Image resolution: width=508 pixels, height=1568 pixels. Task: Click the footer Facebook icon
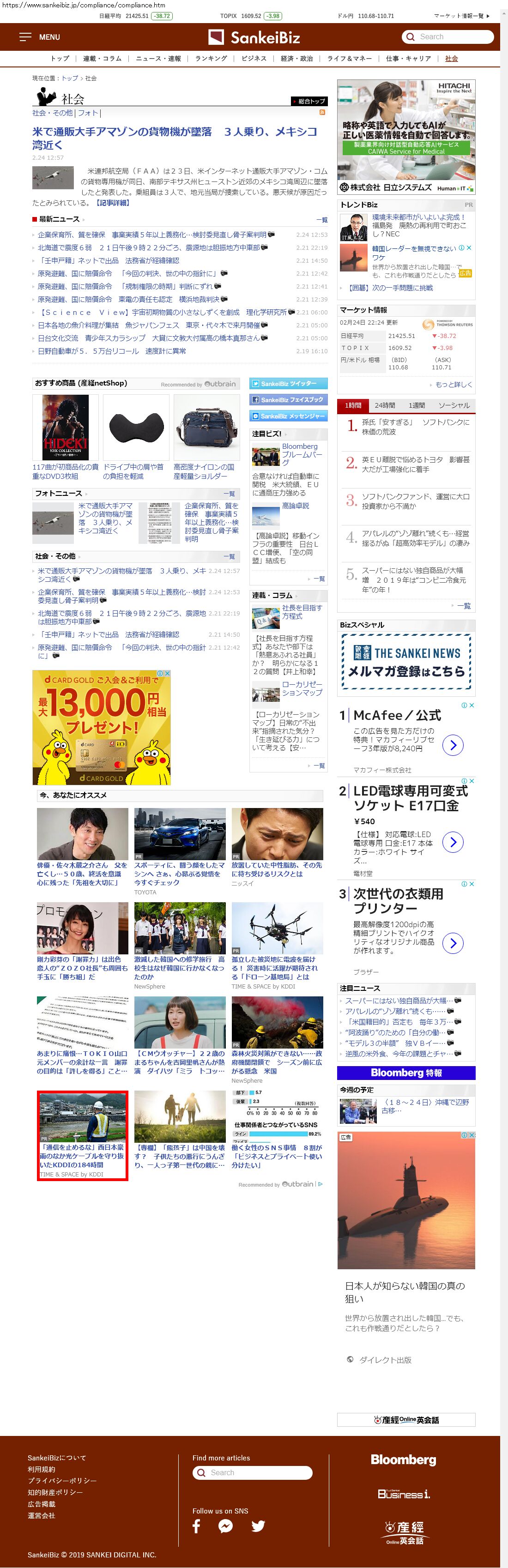[197, 1526]
